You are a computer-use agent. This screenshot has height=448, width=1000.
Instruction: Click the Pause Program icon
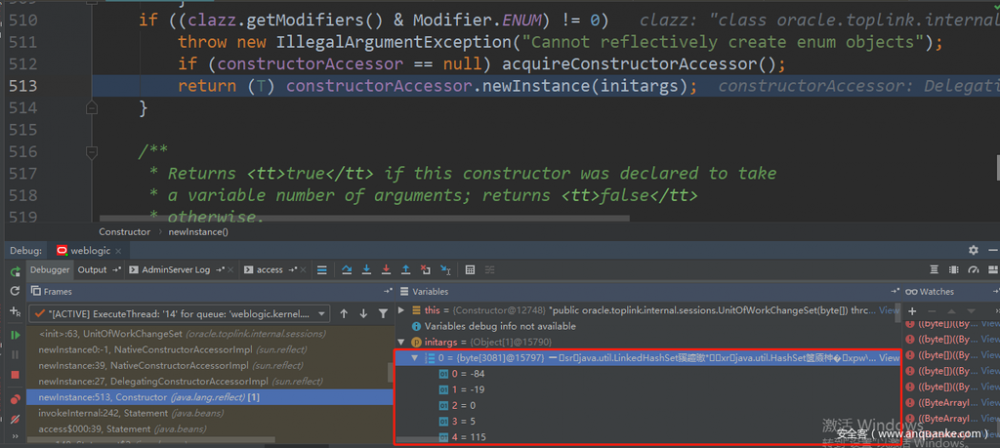(x=15, y=354)
